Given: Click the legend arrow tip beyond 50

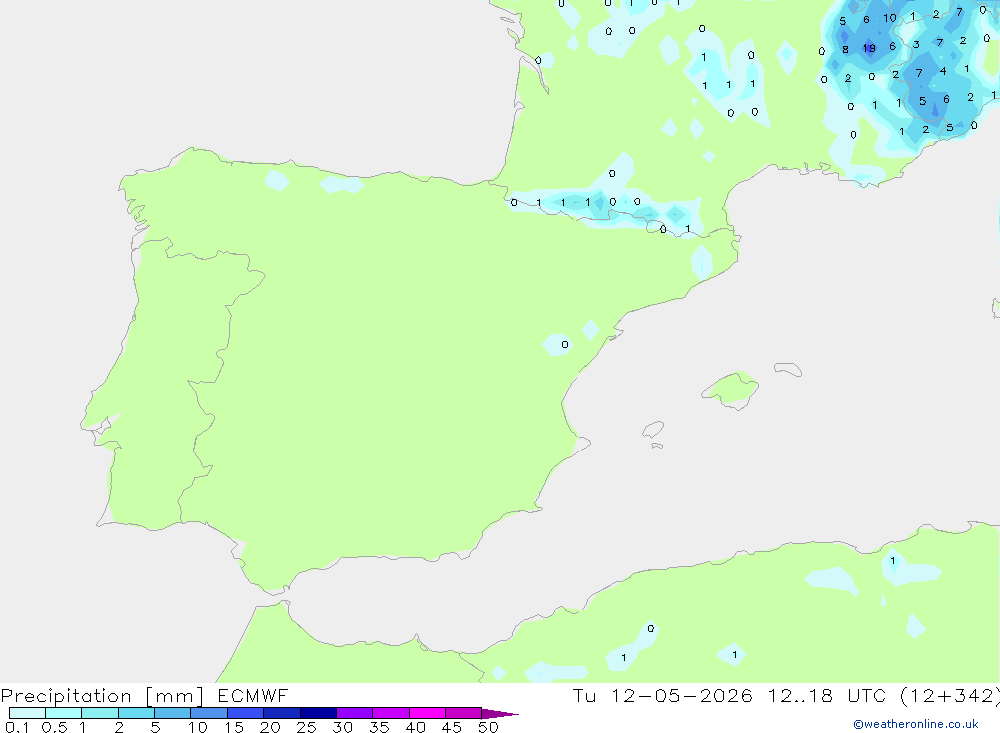Looking at the screenshot, I should point(501,714).
